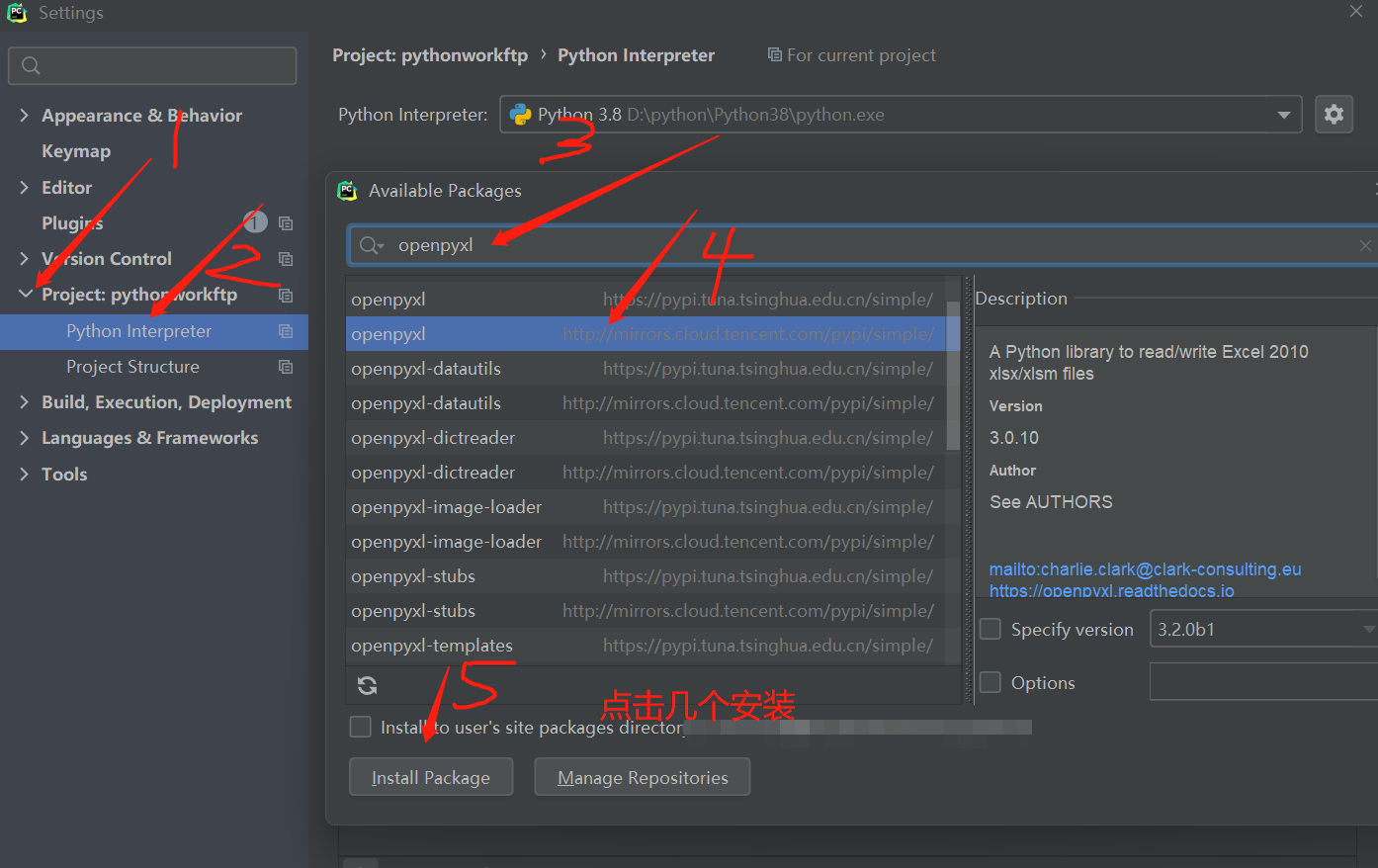Open the version 3.2.0b1 dropdown
This screenshot has width=1378, height=868.
(1369, 629)
